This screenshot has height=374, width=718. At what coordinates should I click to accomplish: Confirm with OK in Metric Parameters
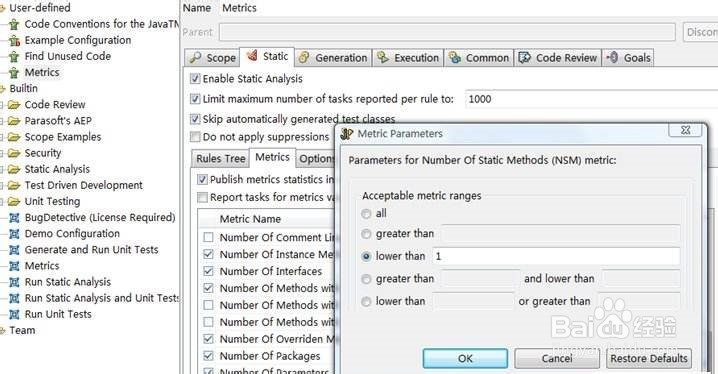point(465,358)
